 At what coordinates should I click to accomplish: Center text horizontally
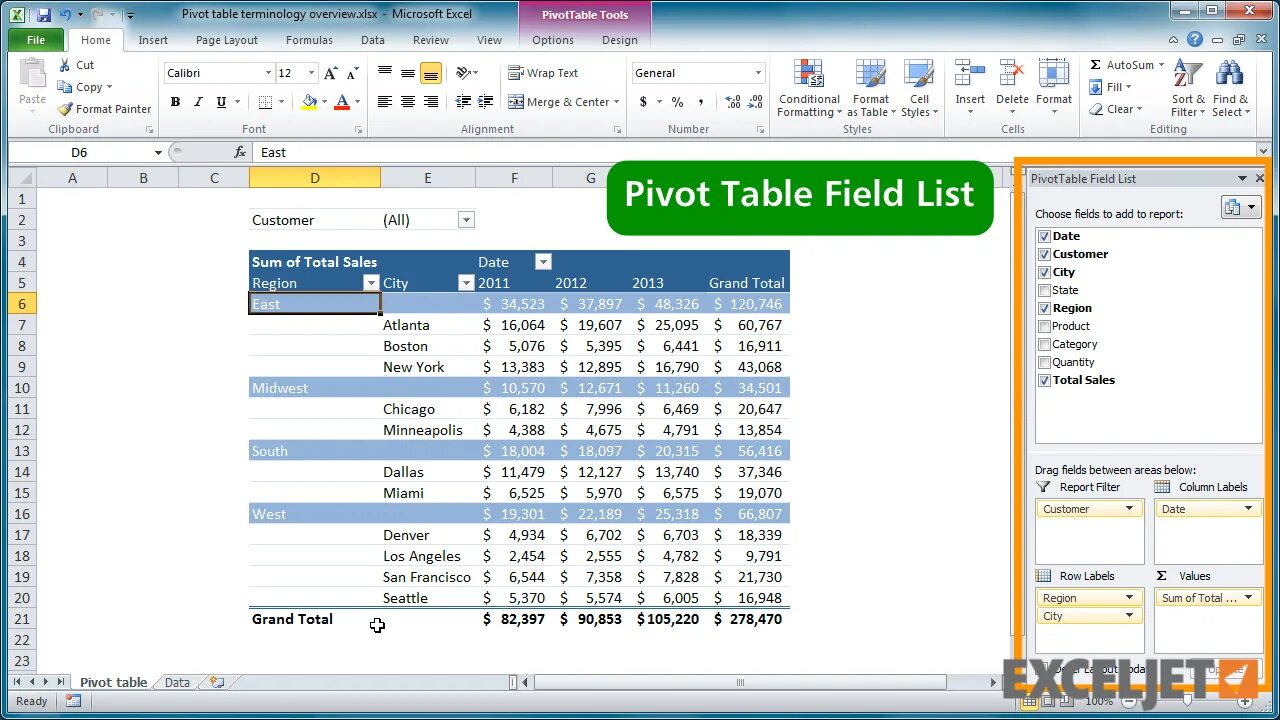tap(408, 102)
